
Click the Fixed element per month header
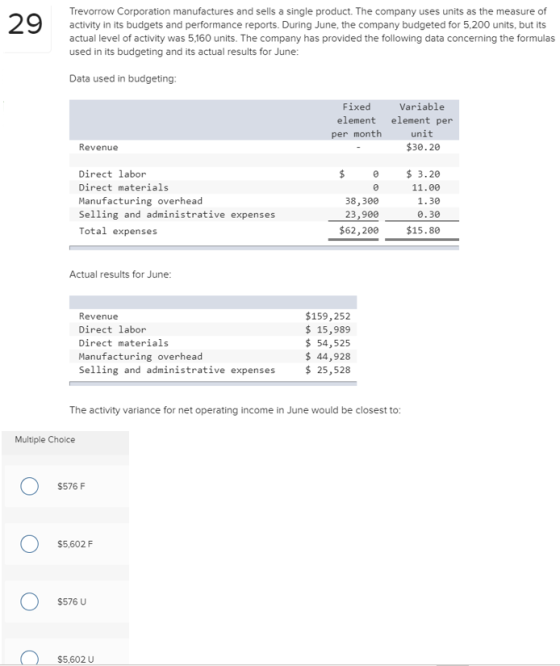coord(356,120)
